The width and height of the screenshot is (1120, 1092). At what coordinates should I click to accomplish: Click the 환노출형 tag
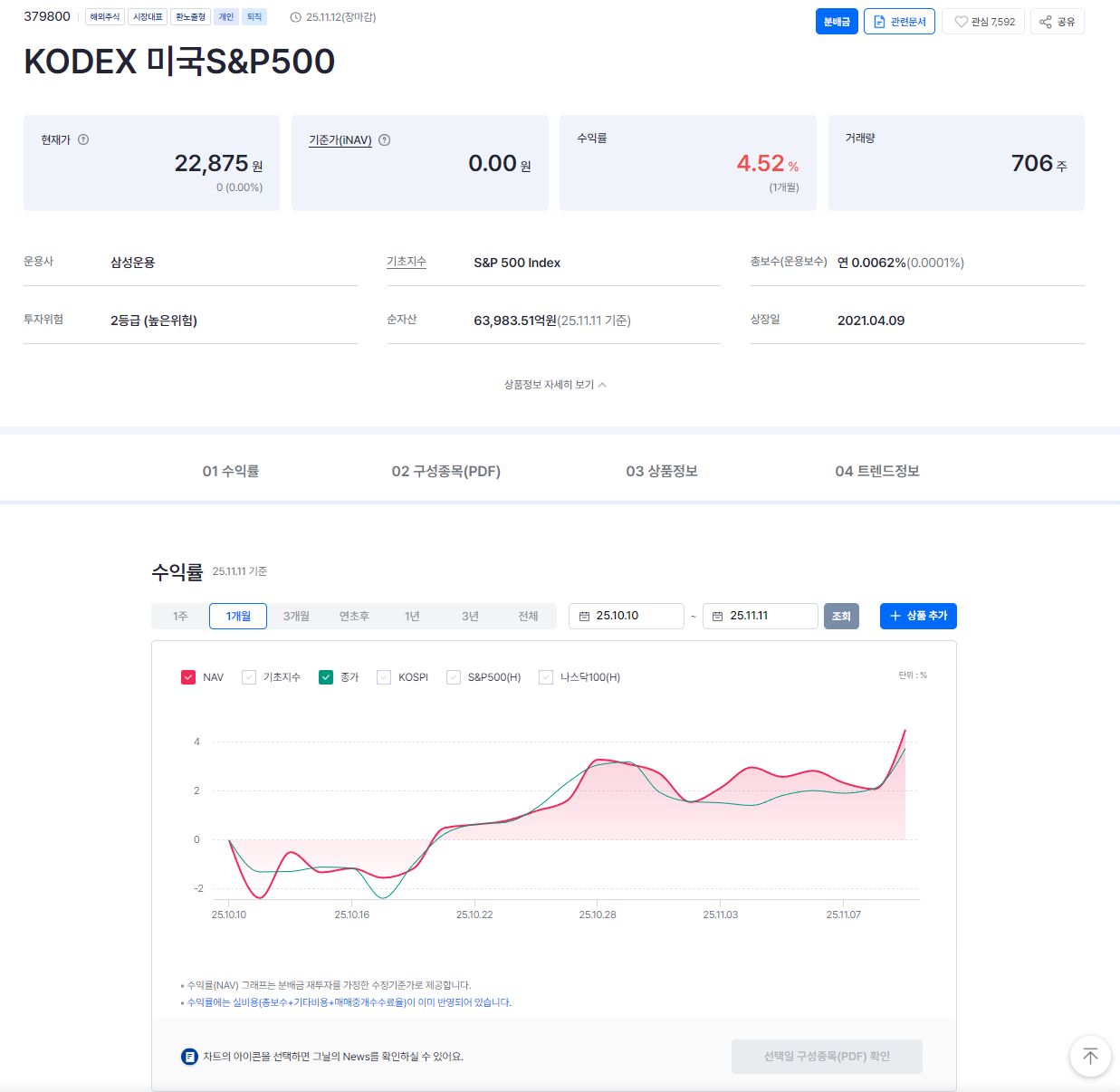point(190,17)
